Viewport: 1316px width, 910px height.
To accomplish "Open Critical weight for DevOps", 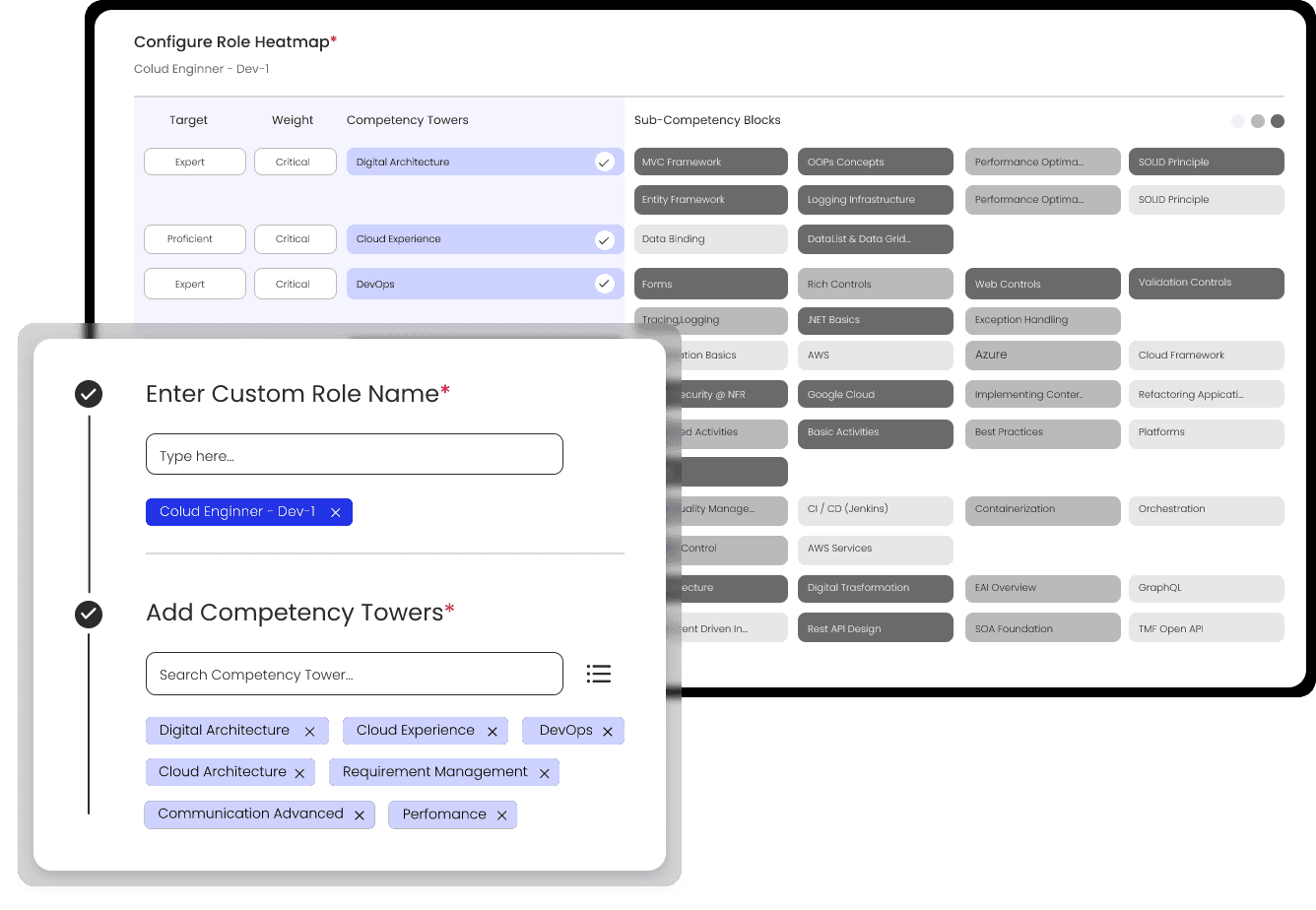I will coord(296,284).
